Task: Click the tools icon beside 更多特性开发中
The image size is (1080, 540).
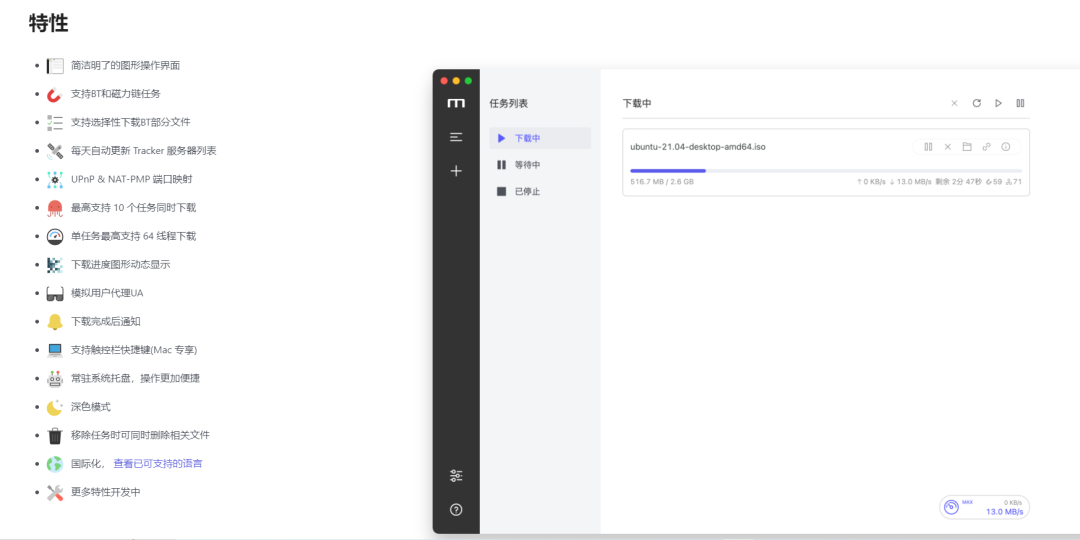Action: [55, 492]
